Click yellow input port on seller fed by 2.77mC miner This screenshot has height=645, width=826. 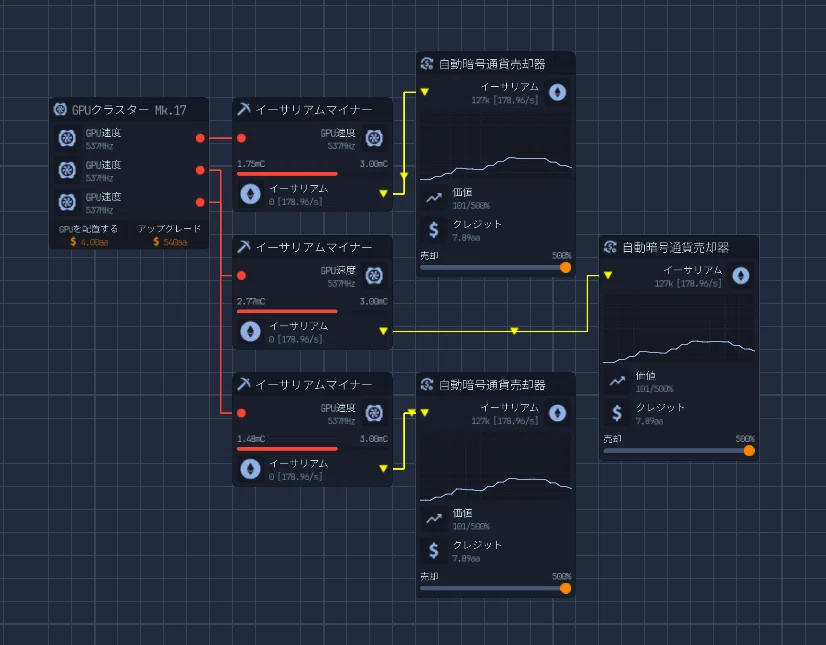coord(608,276)
